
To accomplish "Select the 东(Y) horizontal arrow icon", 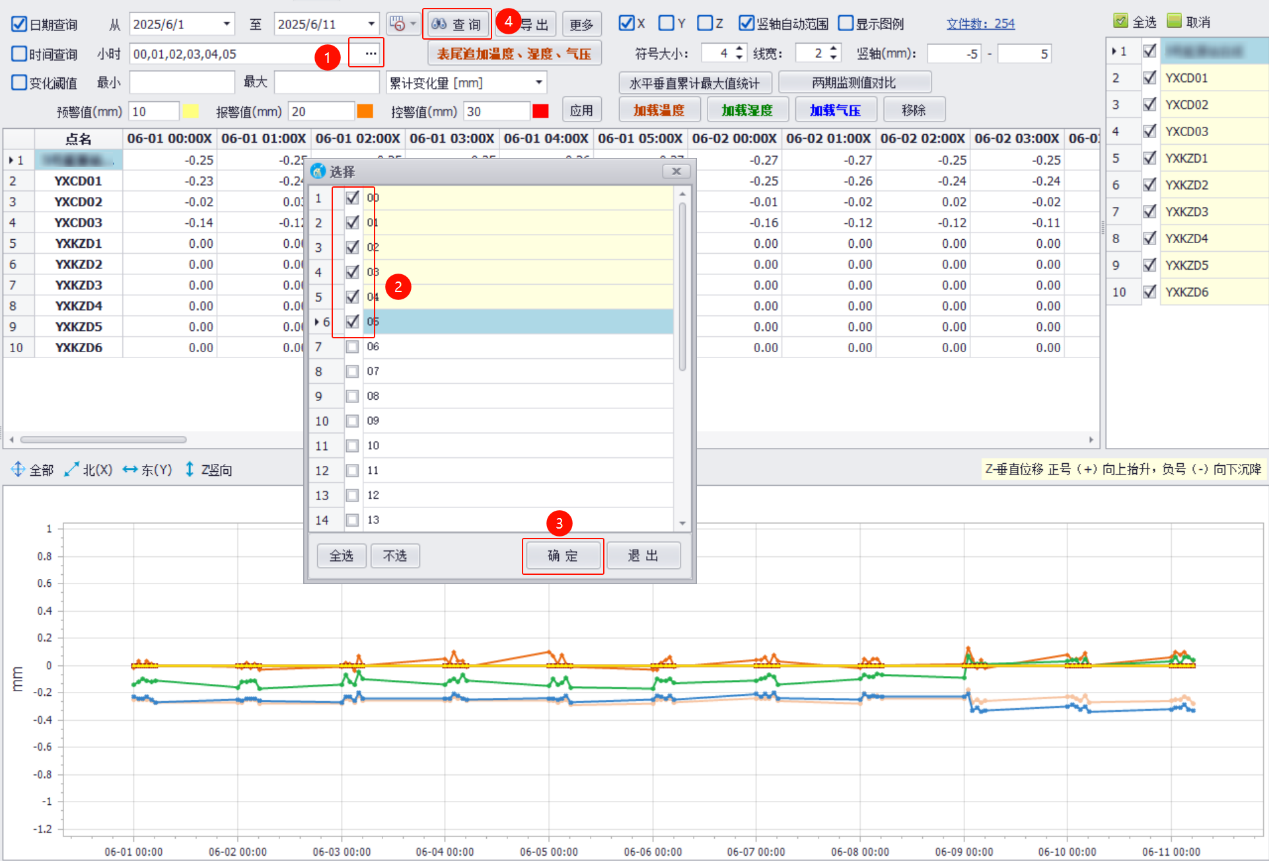I will coord(129,469).
